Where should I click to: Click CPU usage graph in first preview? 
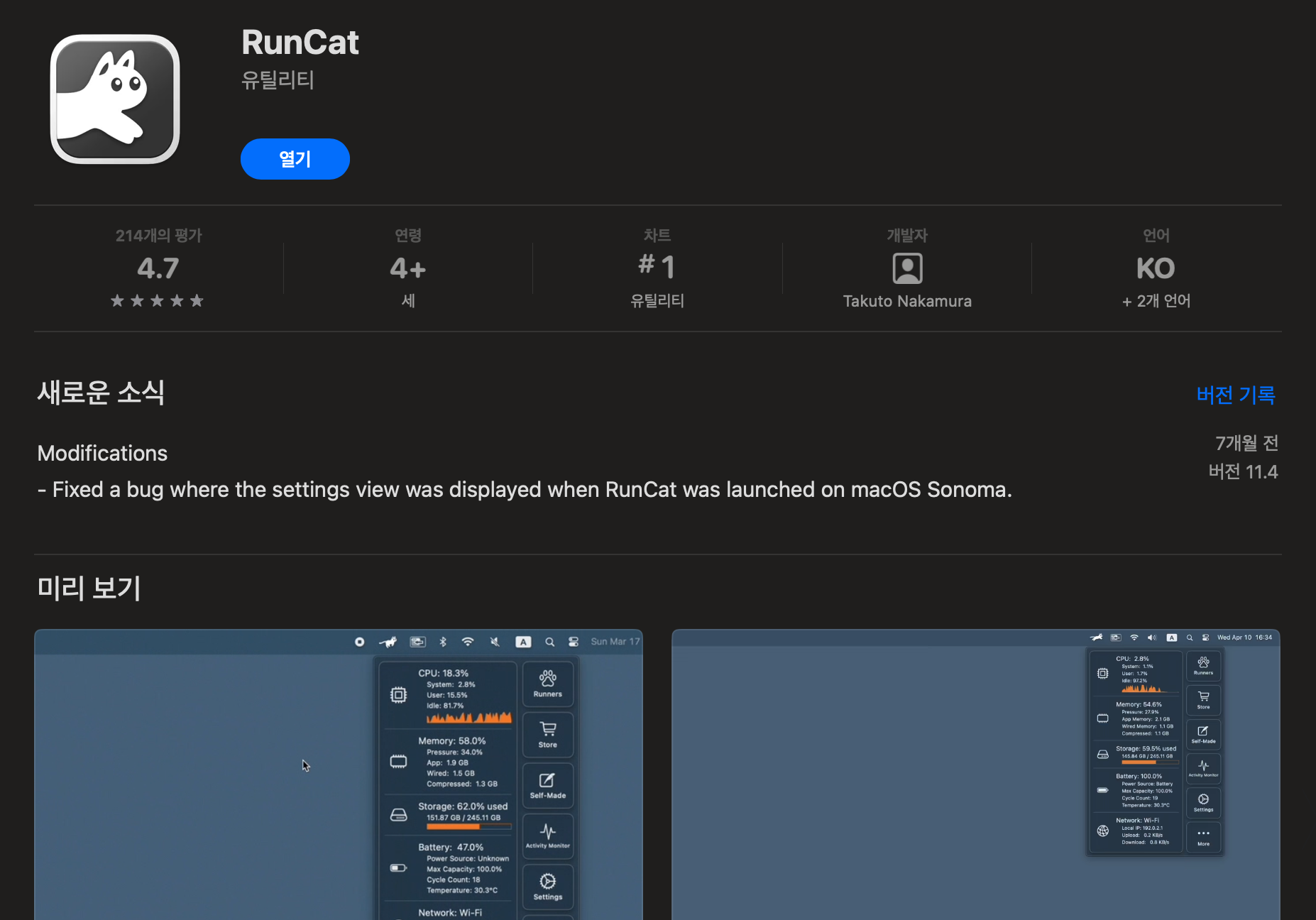coord(468,717)
